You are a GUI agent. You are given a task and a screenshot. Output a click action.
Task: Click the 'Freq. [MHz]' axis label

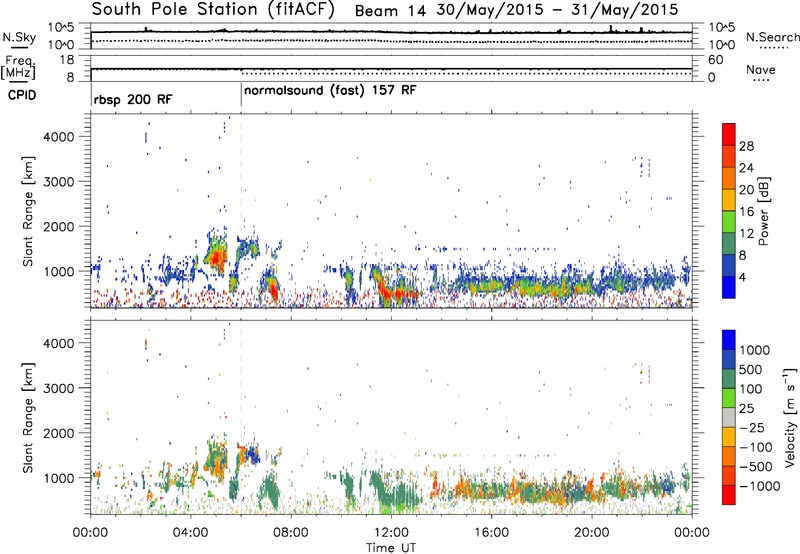18,68
